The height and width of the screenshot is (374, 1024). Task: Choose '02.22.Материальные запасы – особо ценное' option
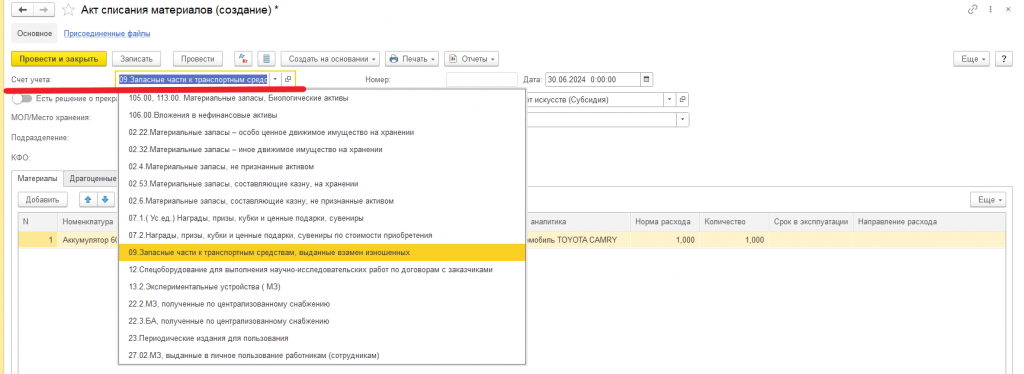tap(322, 132)
